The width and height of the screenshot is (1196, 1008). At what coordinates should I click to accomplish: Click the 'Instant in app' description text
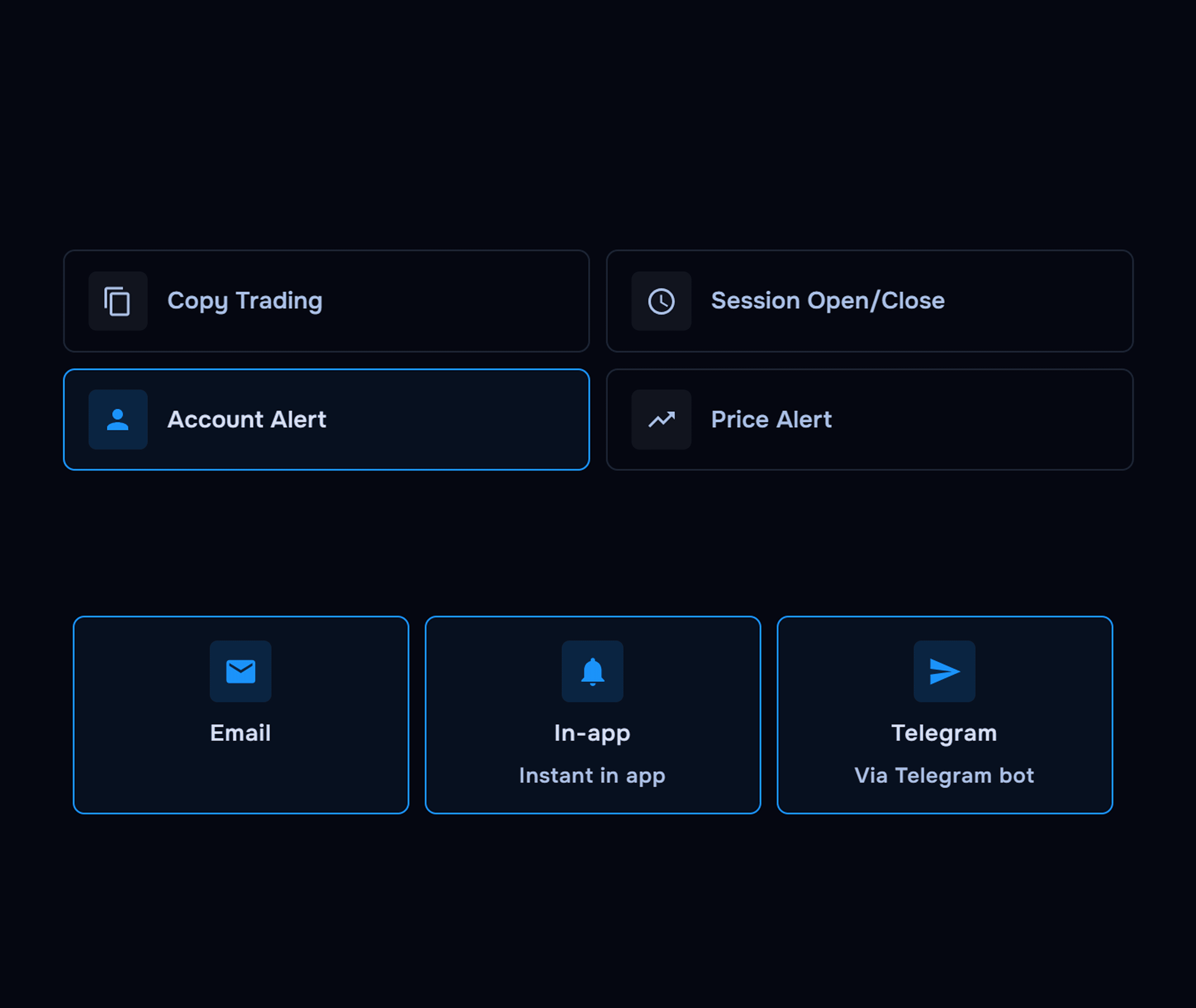pos(593,775)
